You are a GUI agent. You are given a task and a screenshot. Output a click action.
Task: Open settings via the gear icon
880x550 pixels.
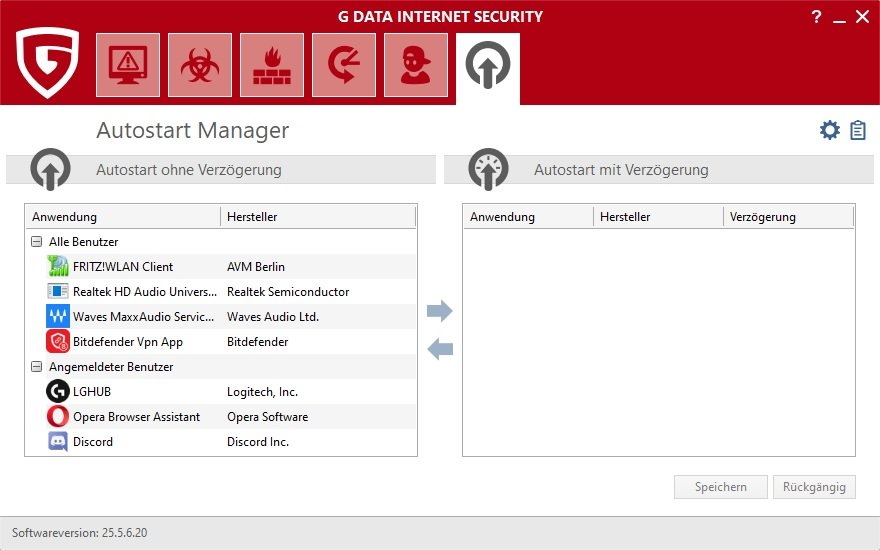tap(829, 130)
